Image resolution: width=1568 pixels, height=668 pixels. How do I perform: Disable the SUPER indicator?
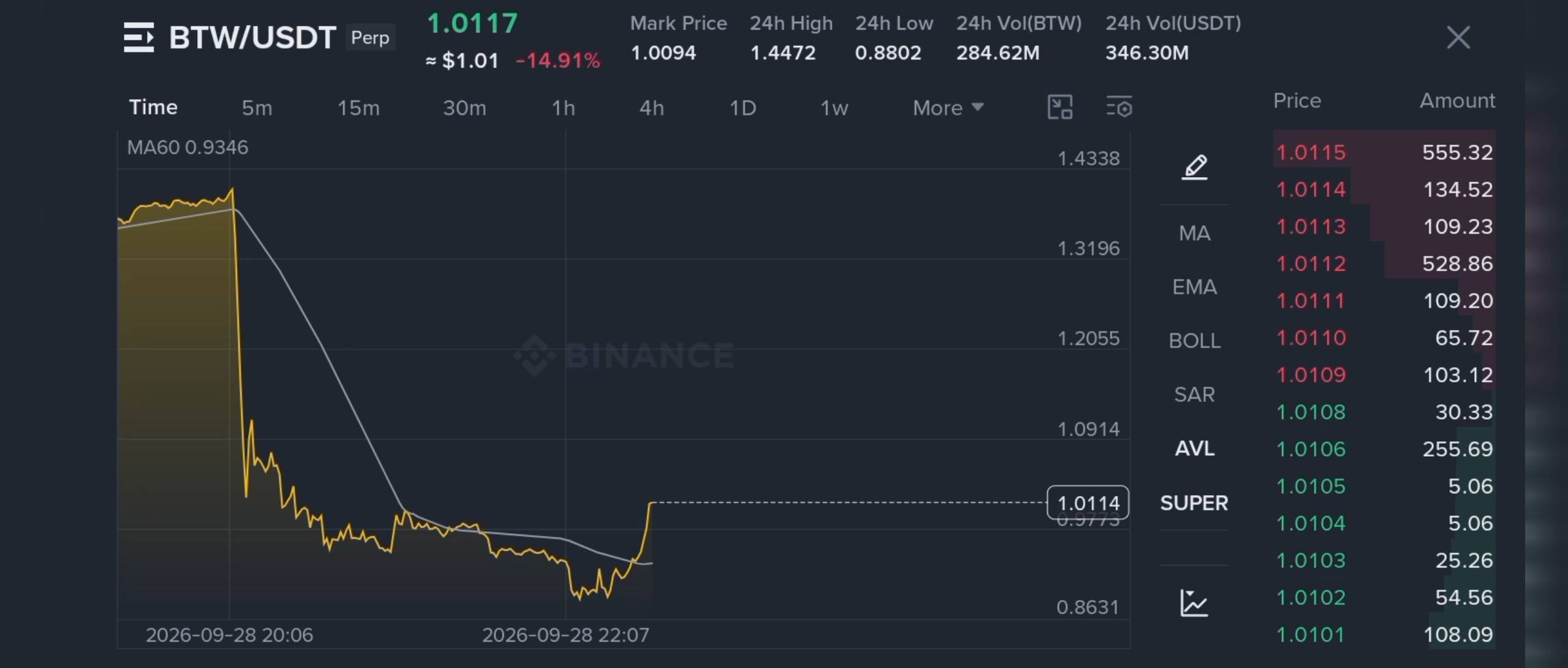coord(1194,503)
